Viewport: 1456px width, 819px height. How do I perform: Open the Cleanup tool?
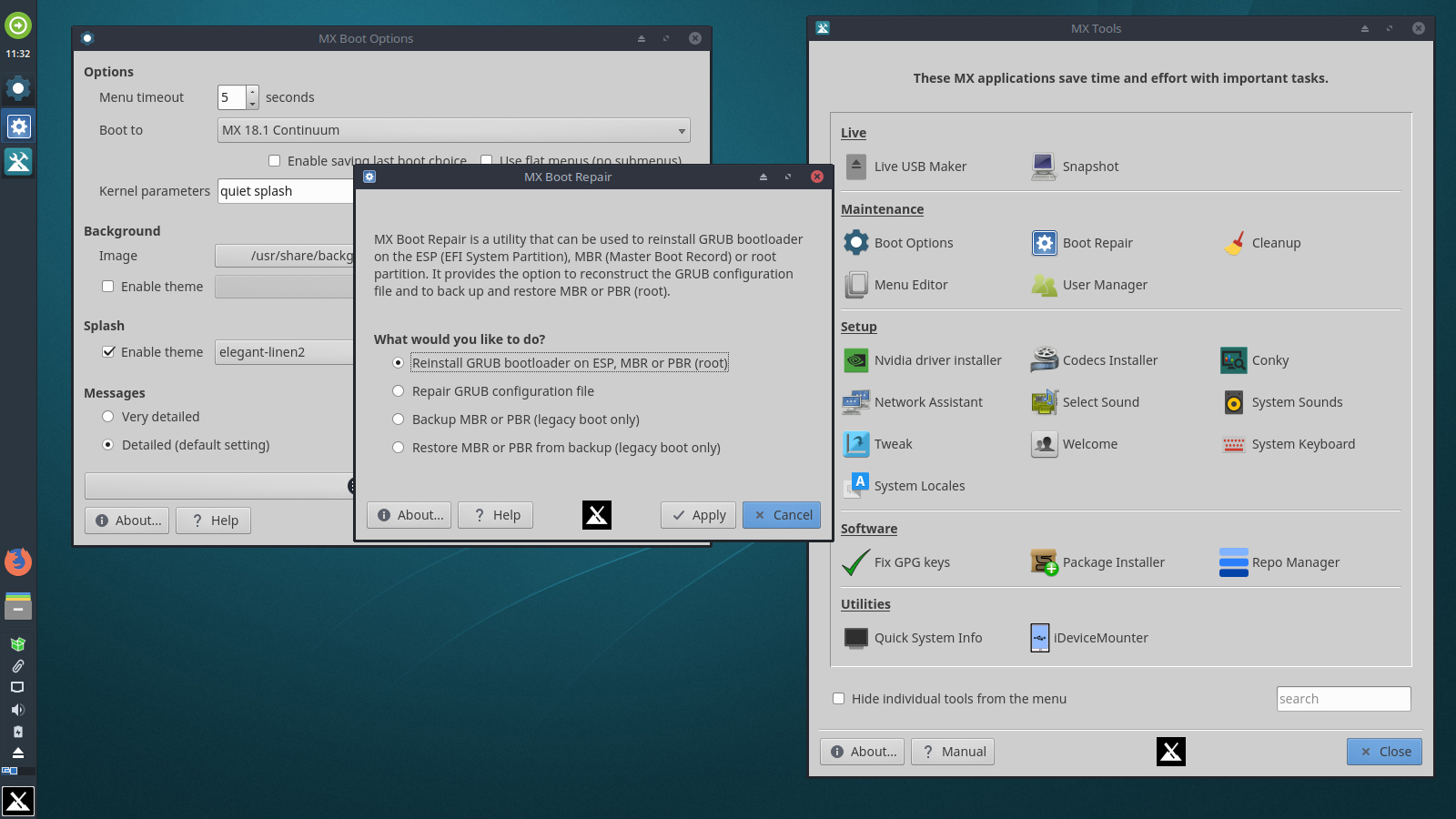[1261, 243]
